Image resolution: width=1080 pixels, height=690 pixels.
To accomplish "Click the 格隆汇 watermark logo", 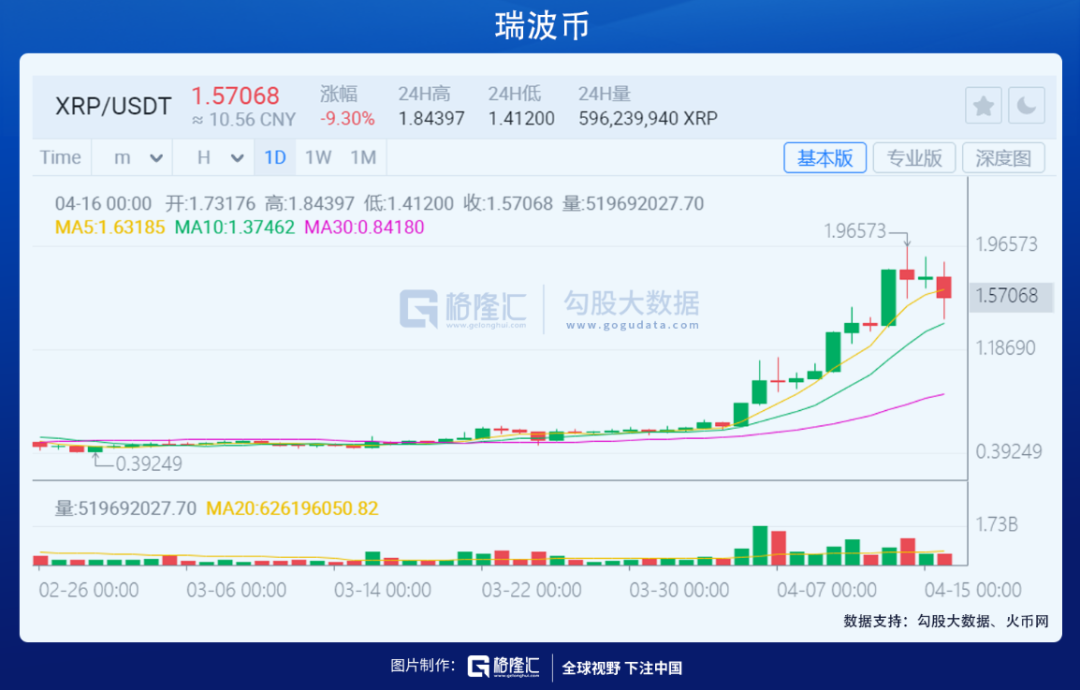I will click(x=463, y=309).
